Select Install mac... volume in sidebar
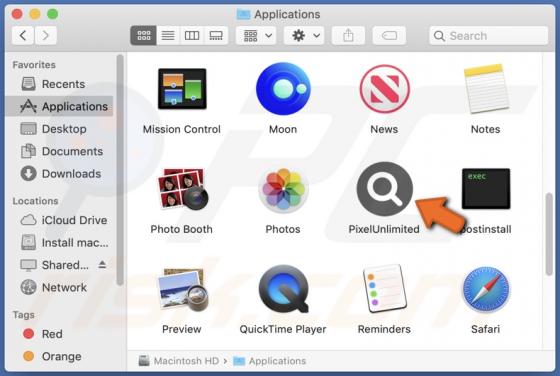 (59, 243)
